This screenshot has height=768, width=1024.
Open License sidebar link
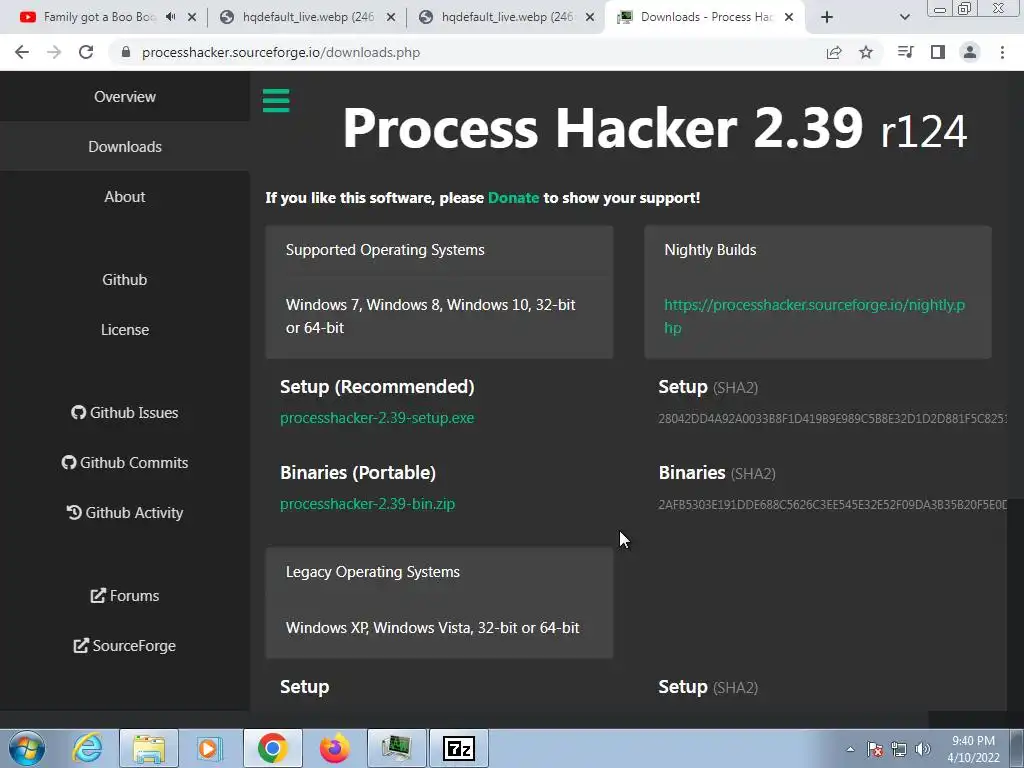tap(125, 330)
